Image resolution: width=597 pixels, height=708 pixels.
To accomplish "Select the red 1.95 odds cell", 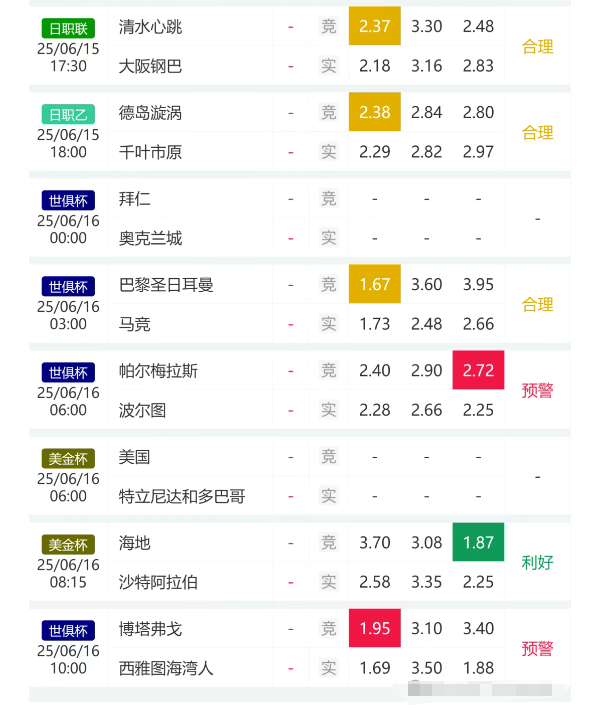I will pos(375,628).
